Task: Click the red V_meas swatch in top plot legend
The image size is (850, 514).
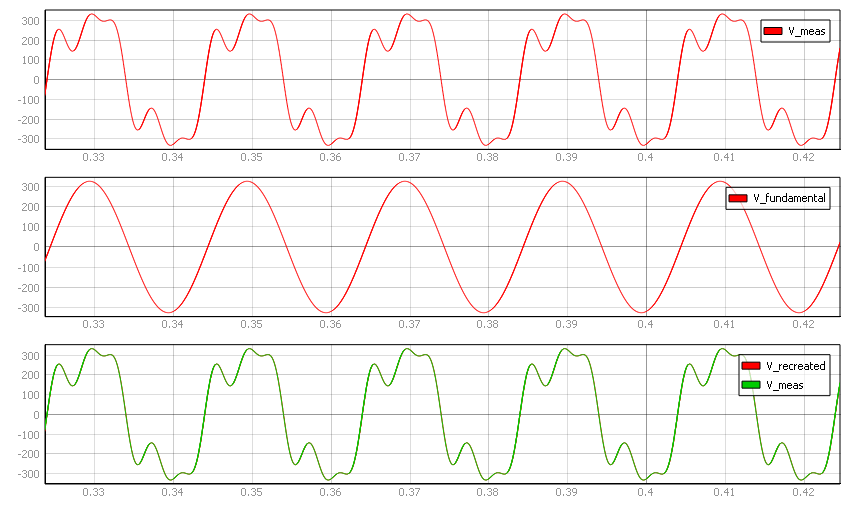Action: tap(772, 31)
